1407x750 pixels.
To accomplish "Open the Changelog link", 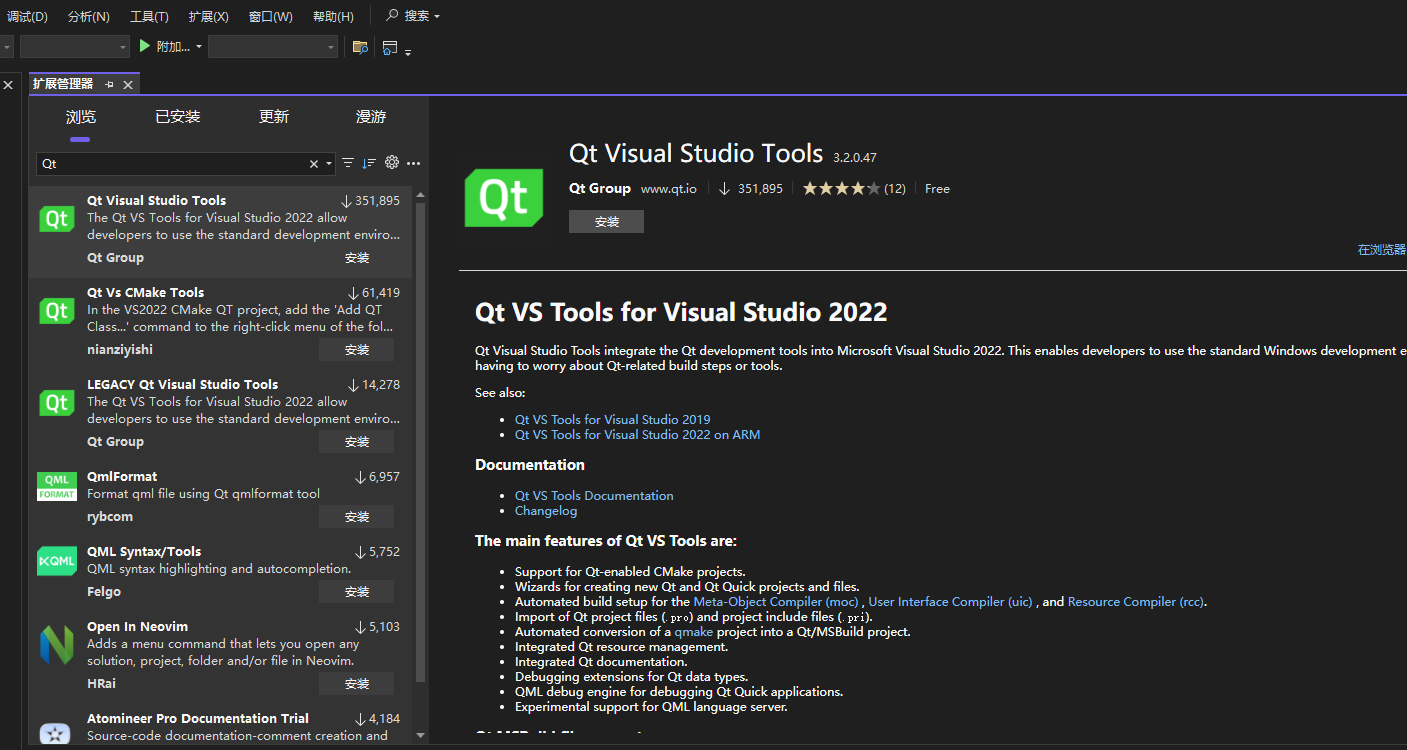I will (x=546, y=511).
